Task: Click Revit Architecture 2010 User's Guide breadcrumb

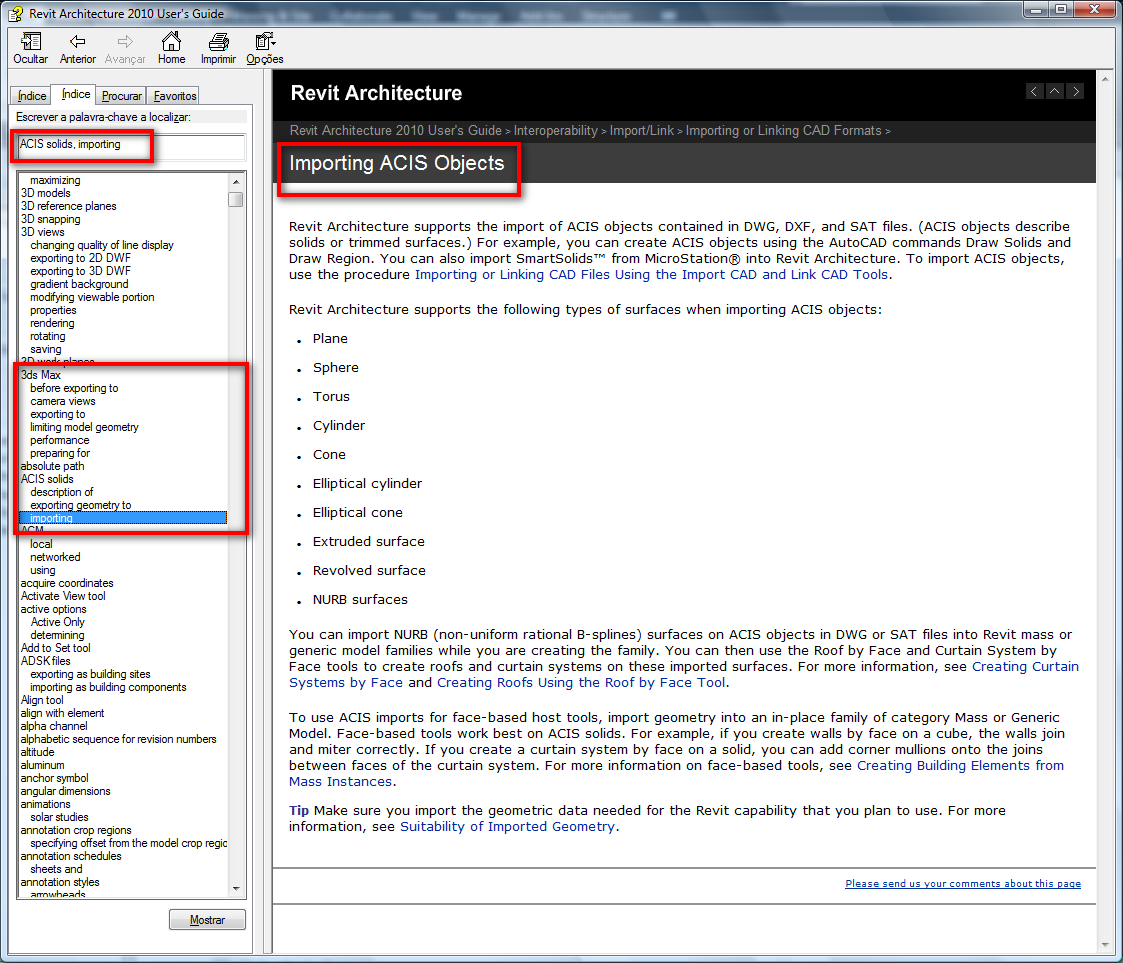Action: tap(395, 131)
